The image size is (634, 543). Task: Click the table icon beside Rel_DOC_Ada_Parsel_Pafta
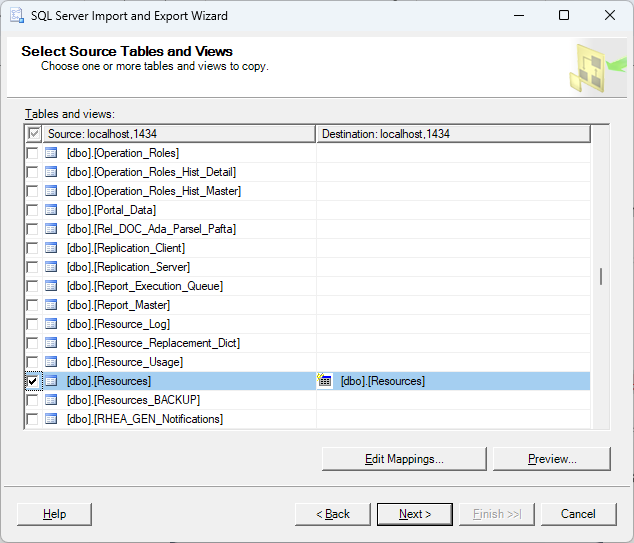pos(51,229)
